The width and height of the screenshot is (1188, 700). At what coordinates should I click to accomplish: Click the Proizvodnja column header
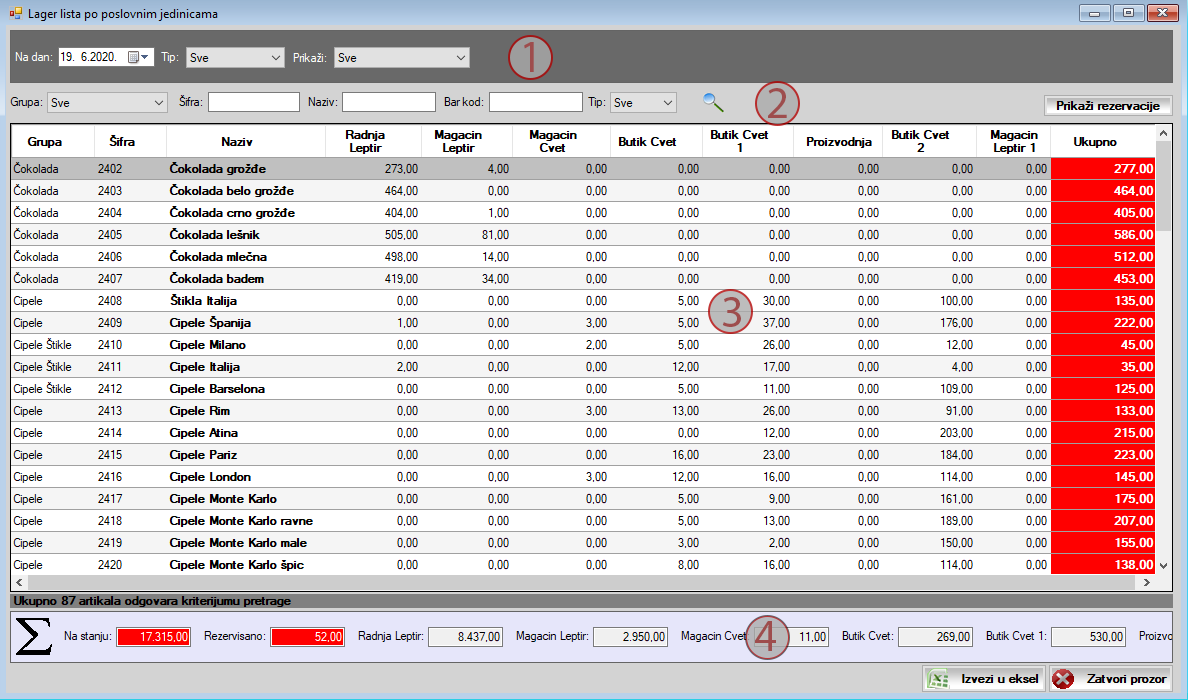[x=839, y=142]
